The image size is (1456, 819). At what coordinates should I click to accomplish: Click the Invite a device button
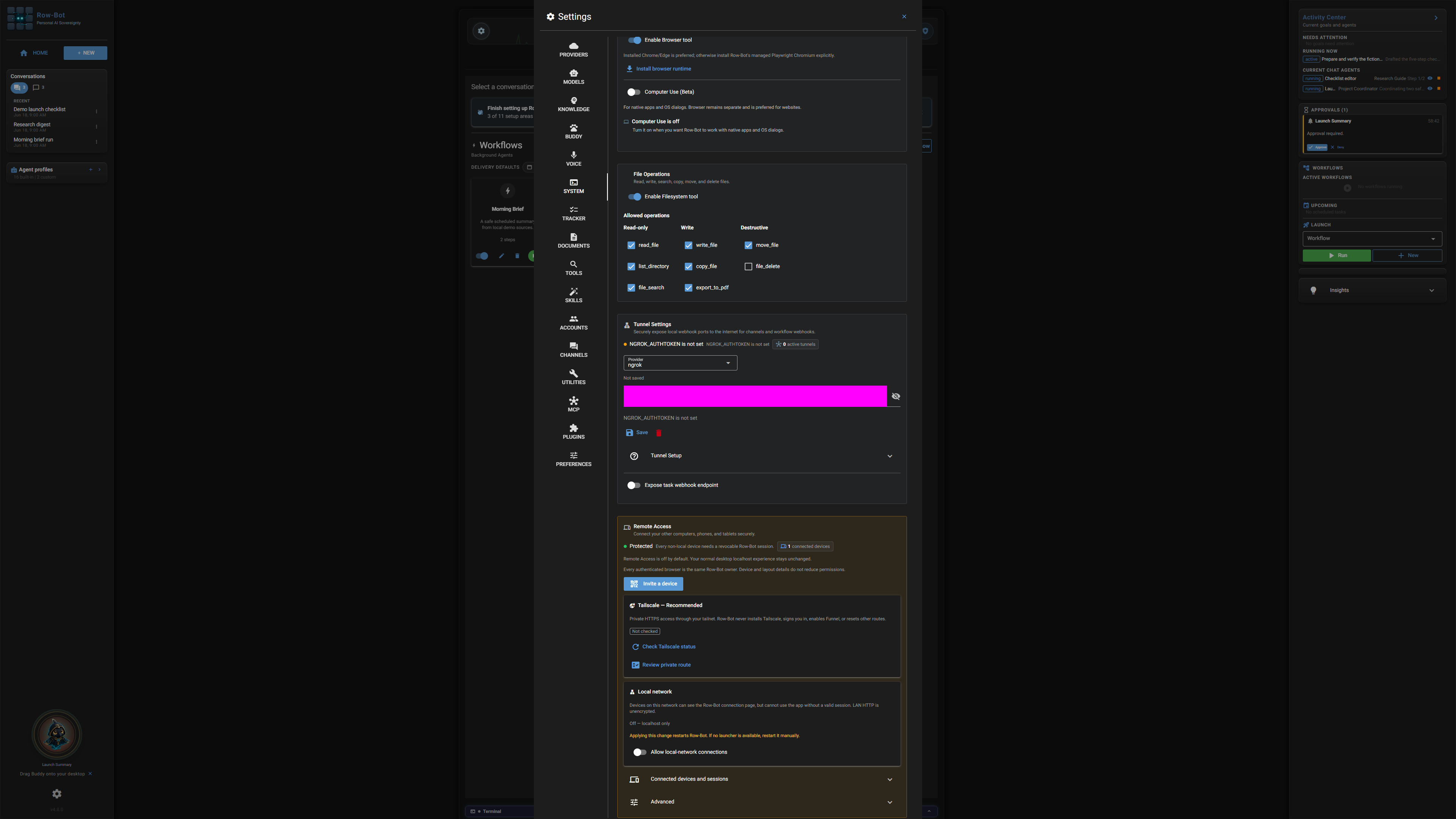(653, 584)
